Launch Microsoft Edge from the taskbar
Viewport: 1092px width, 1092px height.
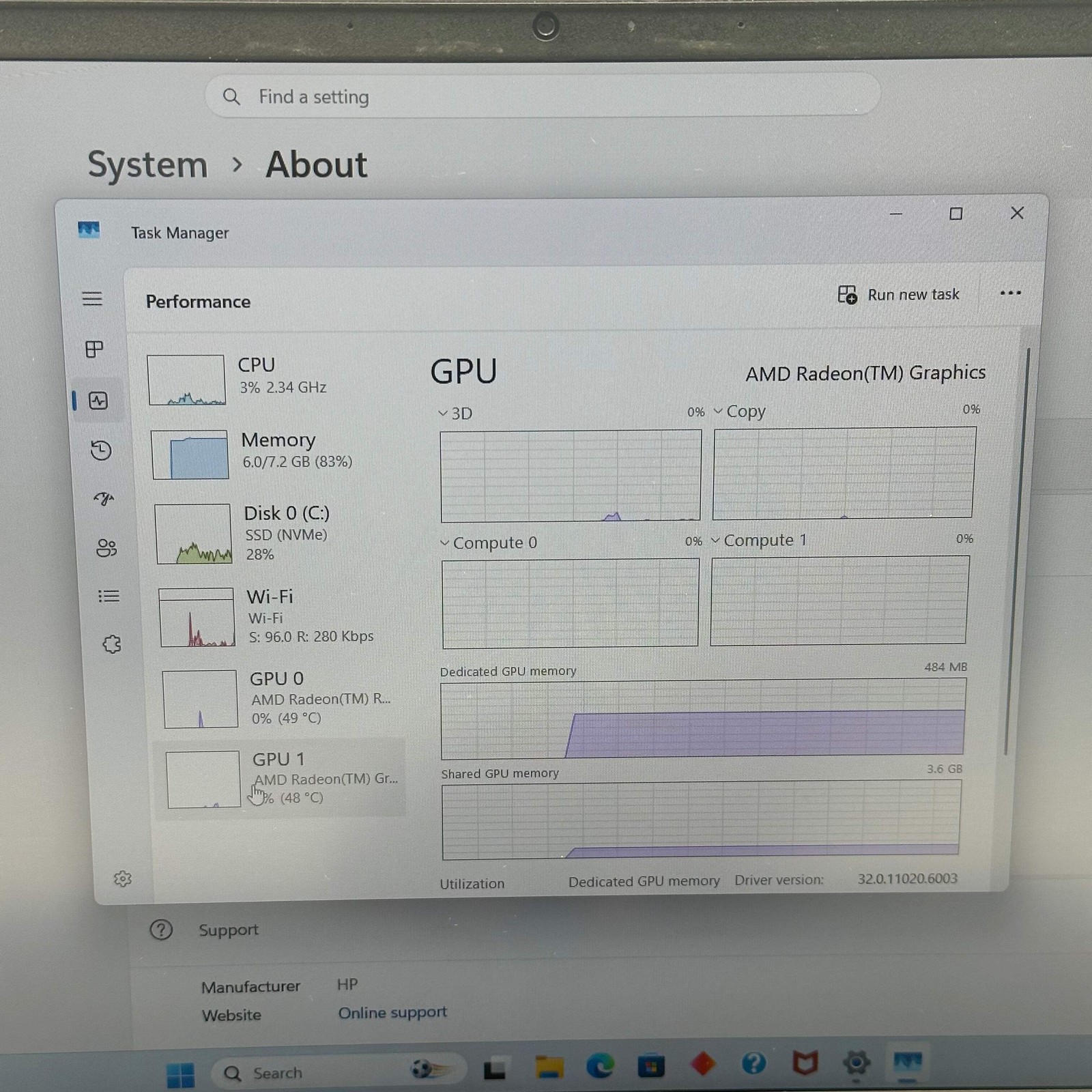[600, 1065]
